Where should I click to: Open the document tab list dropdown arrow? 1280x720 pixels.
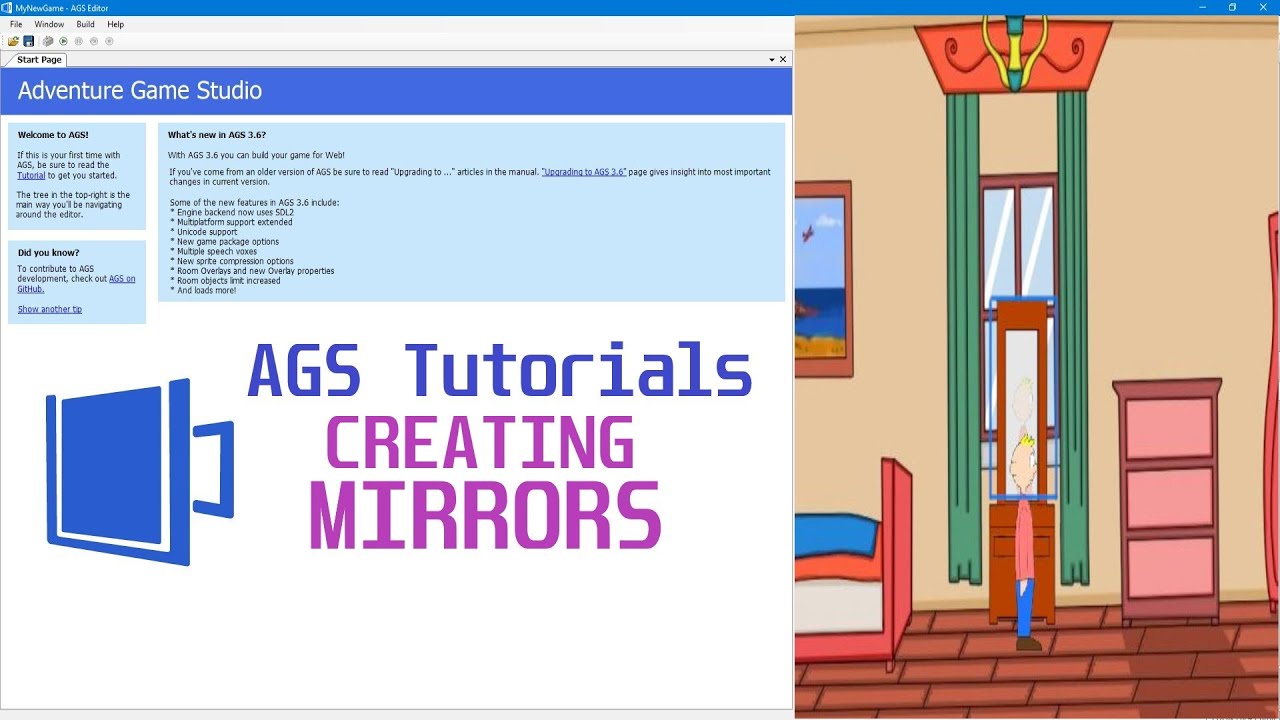pos(771,60)
